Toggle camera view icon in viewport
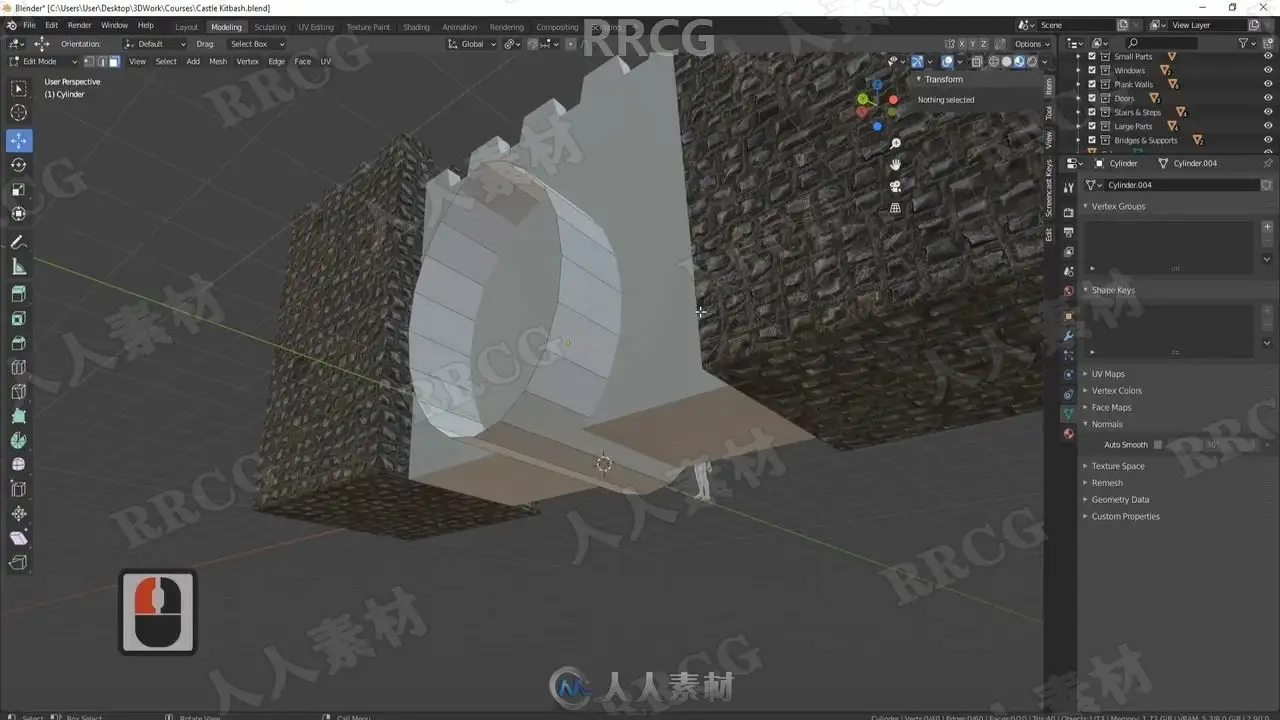The image size is (1280, 720). pyautogui.click(x=895, y=186)
